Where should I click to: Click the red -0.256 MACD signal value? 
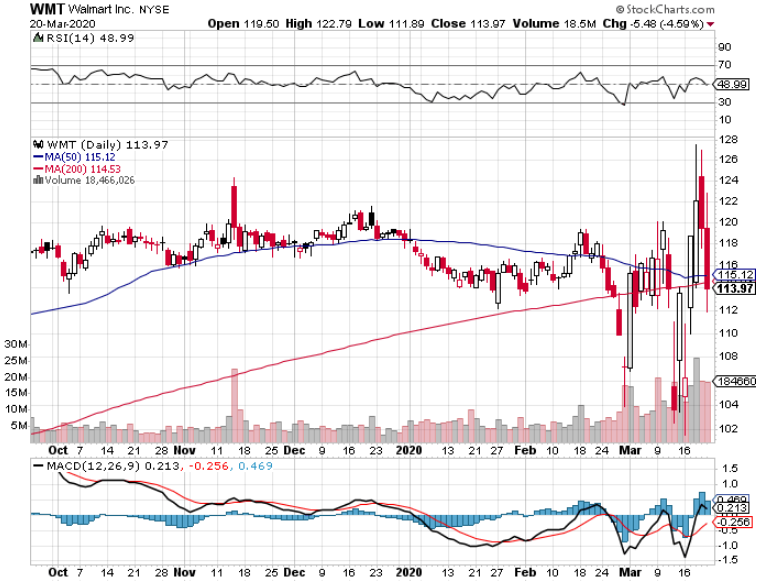(x=208, y=466)
